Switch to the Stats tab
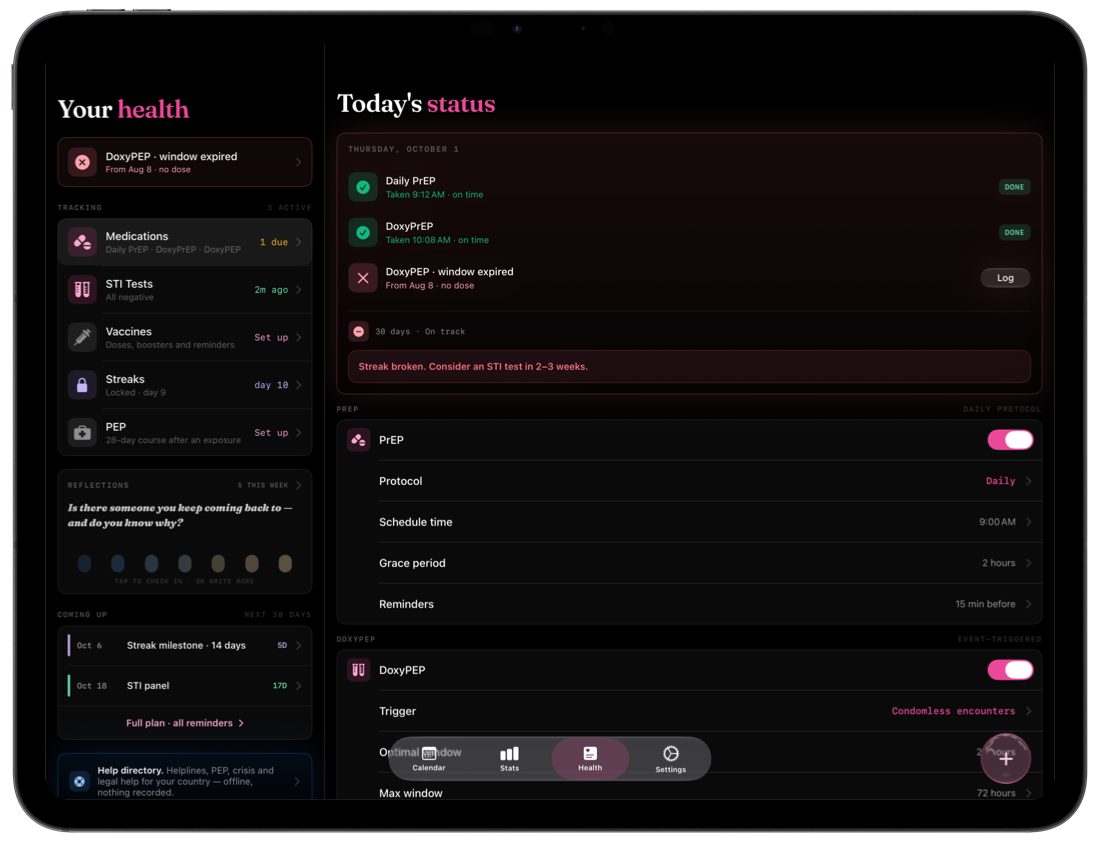 pos(509,759)
